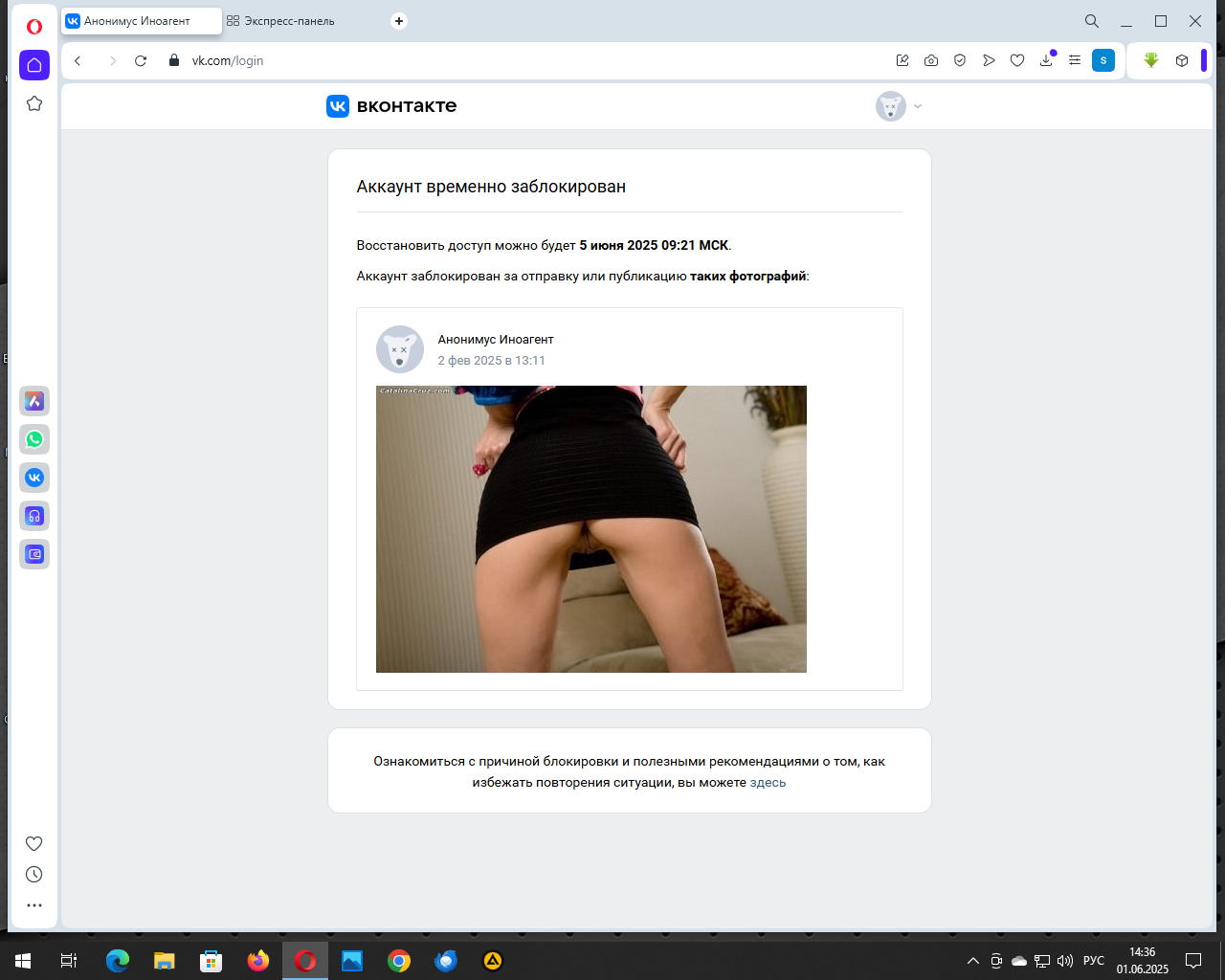The width and height of the screenshot is (1225, 980).
Task: Open the yellow triangle app on taskbar
Action: pyautogui.click(x=493, y=961)
